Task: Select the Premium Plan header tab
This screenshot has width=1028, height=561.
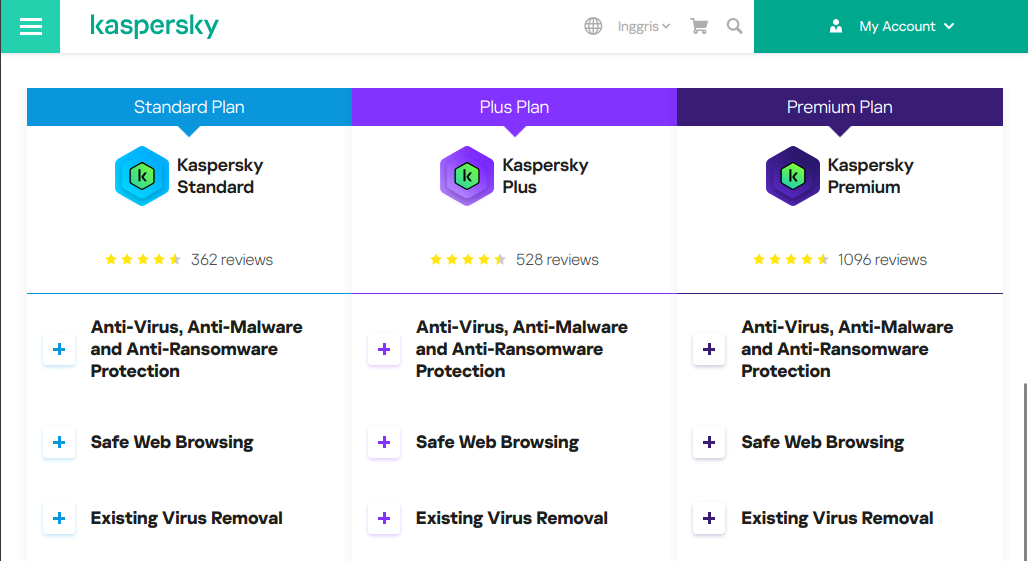Action: (839, 107)
